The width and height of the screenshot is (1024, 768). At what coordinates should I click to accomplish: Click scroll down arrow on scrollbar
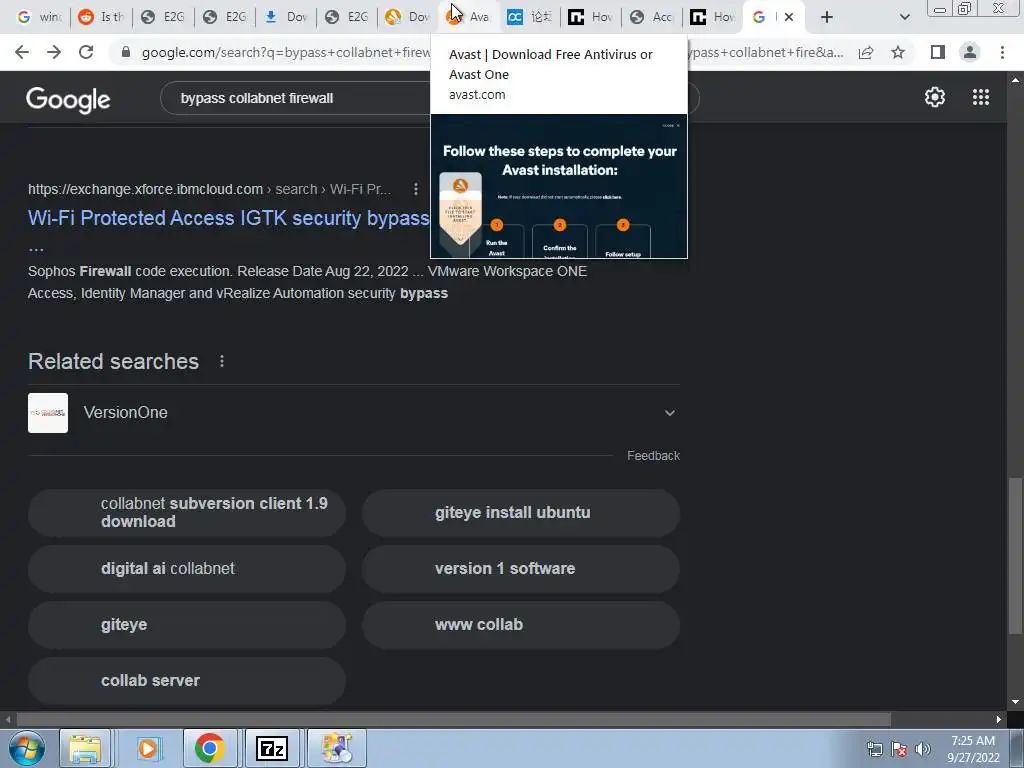1015,702
